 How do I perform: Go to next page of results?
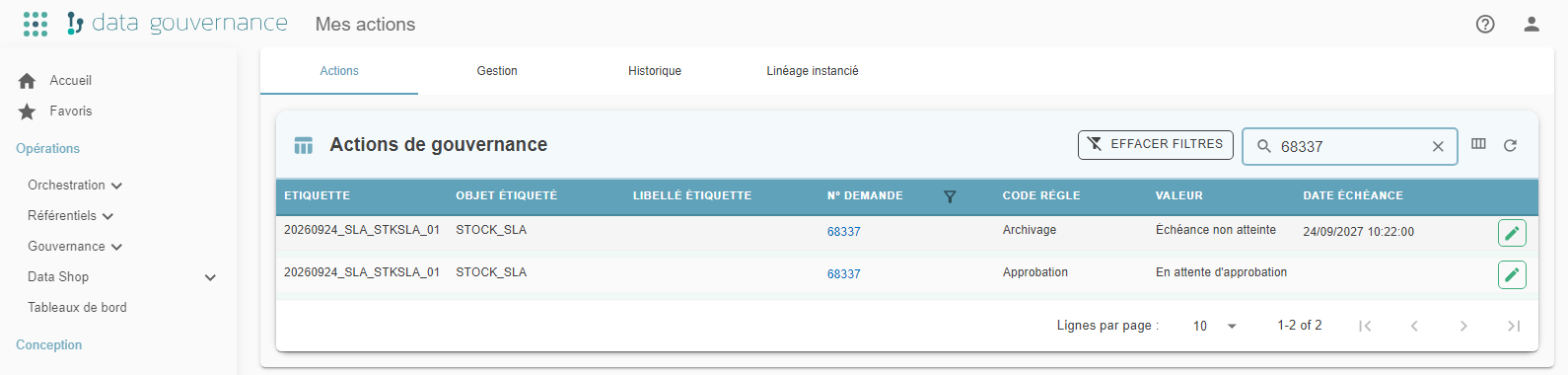click(1463, 326)
